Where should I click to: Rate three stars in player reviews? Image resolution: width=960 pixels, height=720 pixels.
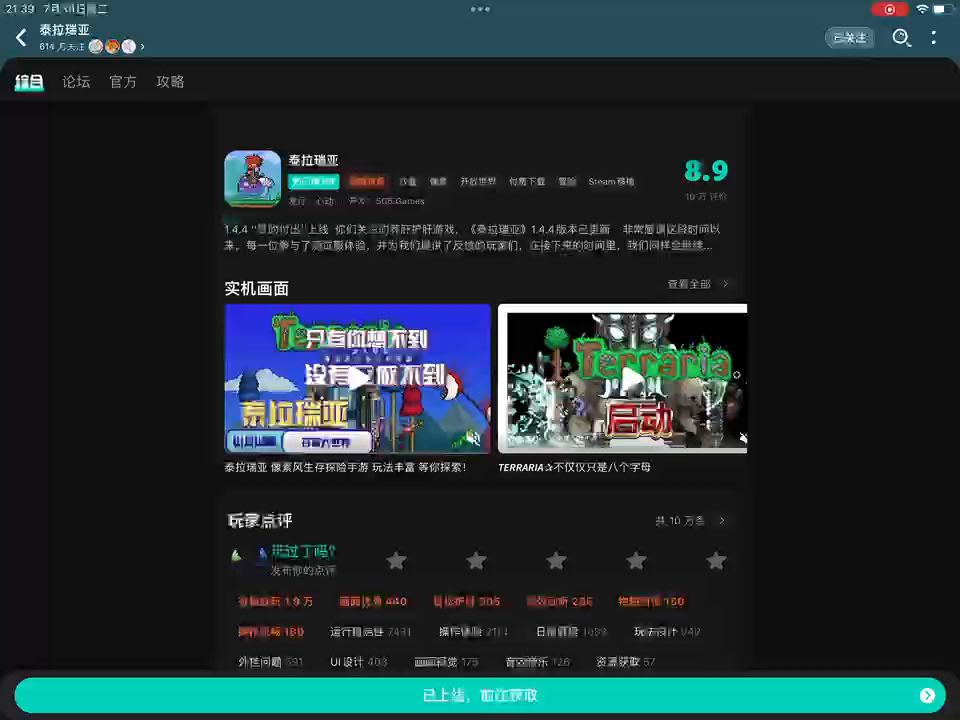[x=556, y=560]
